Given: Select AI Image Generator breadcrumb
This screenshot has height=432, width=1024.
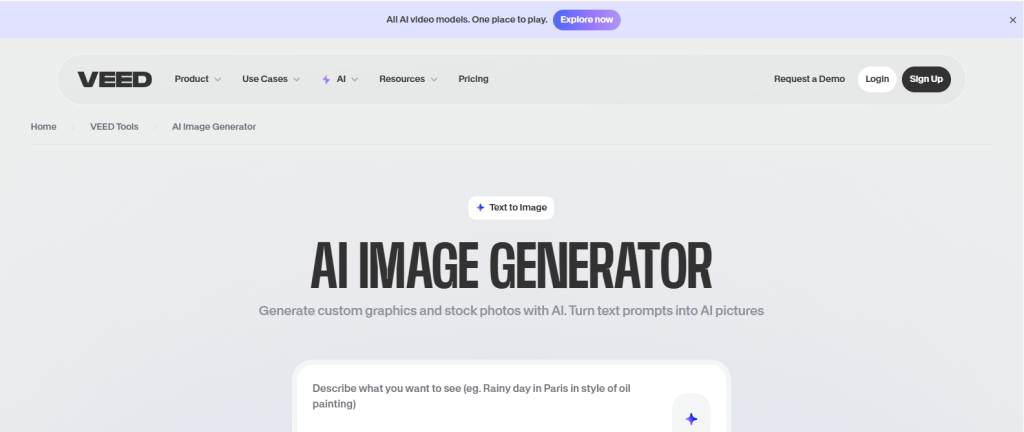Looking at the screenshot, I should coord(214,127).
